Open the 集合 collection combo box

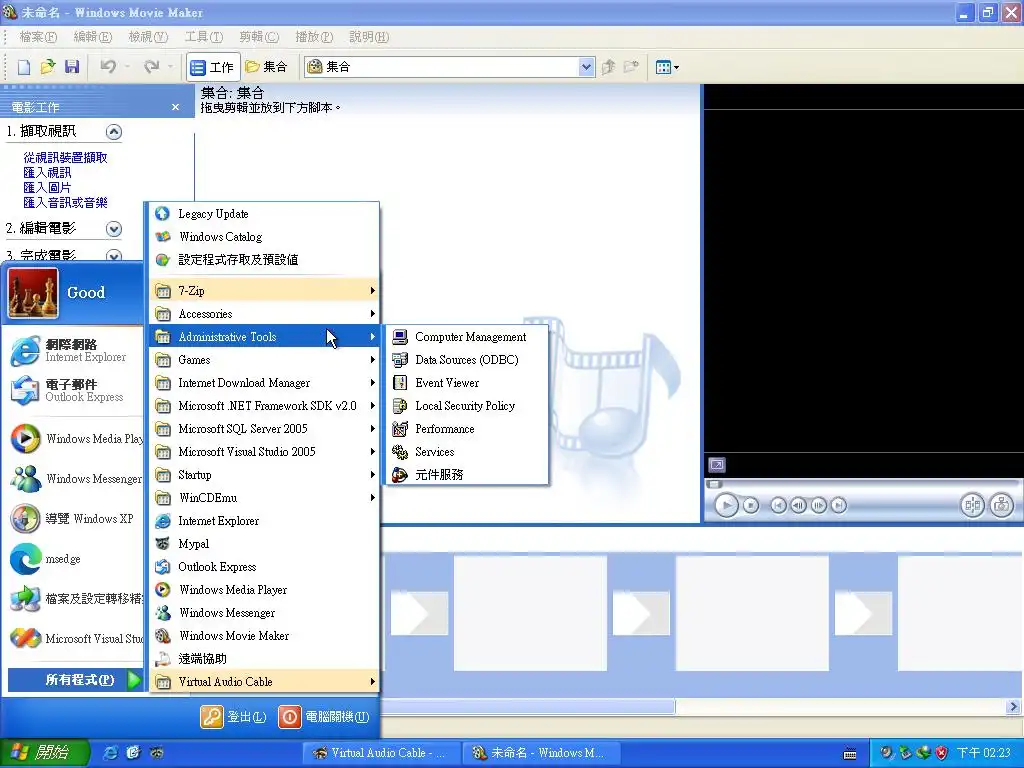click(x=449, y=67)
